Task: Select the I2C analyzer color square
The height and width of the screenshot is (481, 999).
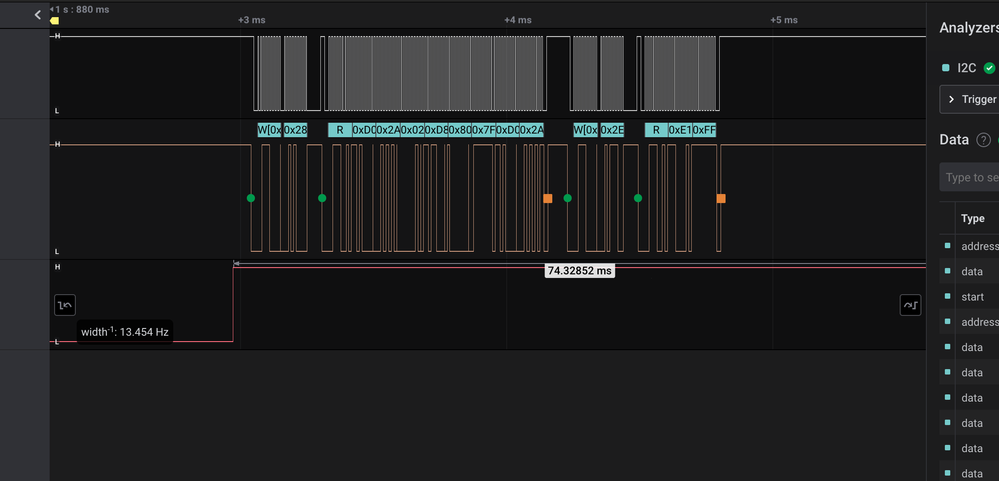Action: click(945, 68)
